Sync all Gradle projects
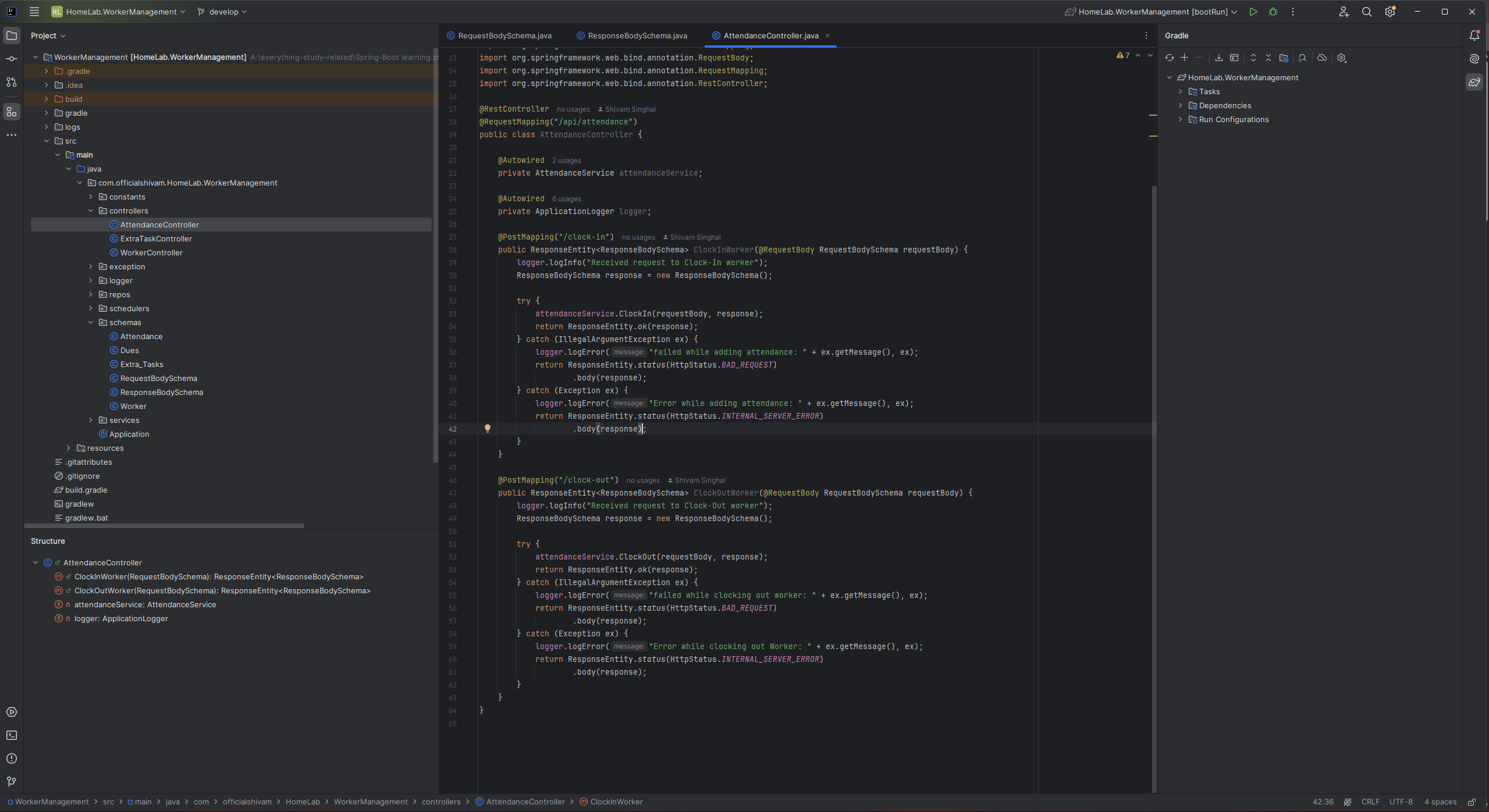 coord(1170,58)
